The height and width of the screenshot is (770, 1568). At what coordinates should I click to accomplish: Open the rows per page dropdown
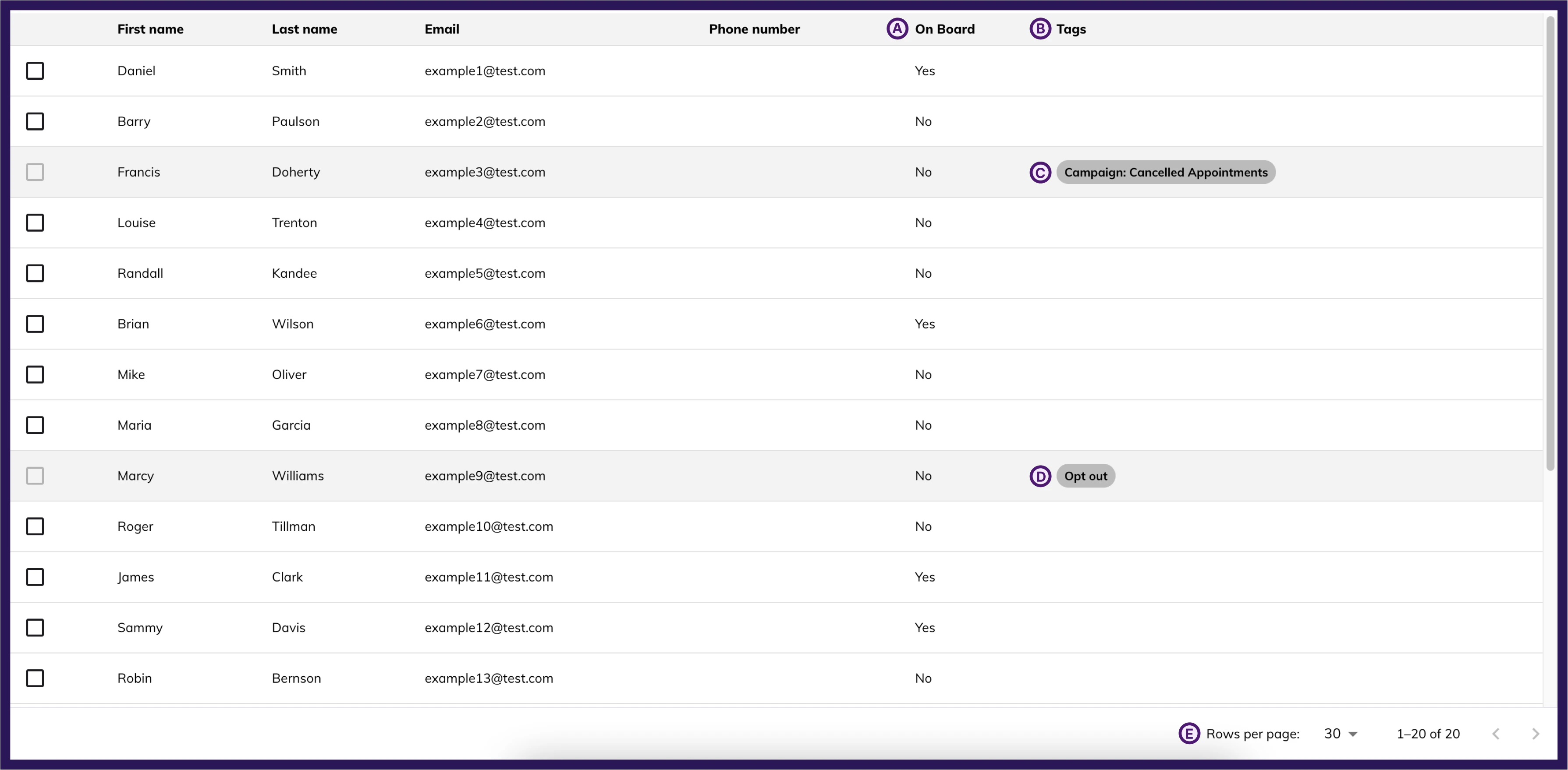[1339, 734]
